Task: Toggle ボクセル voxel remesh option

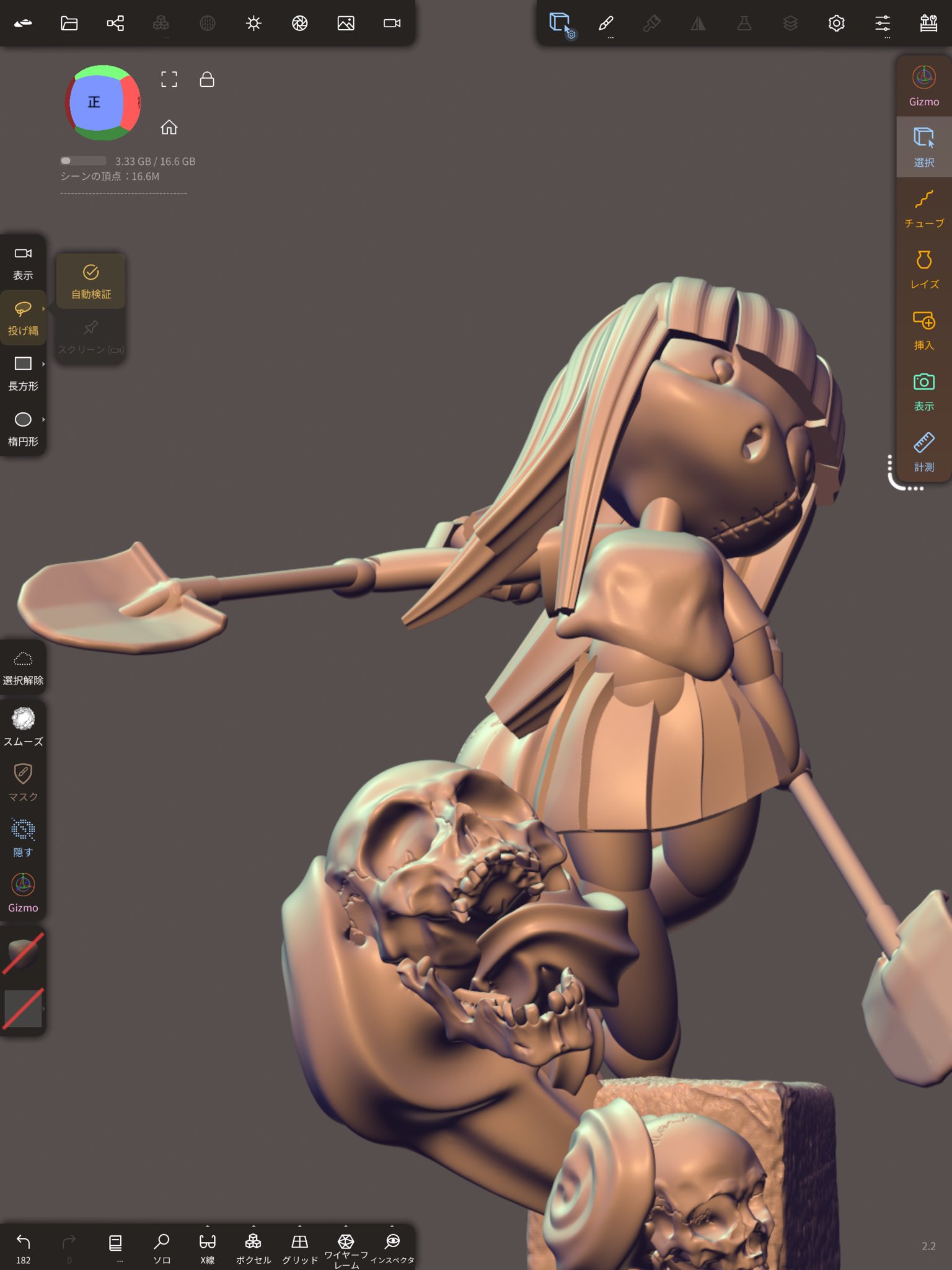Action: (x=253, y=1248)
